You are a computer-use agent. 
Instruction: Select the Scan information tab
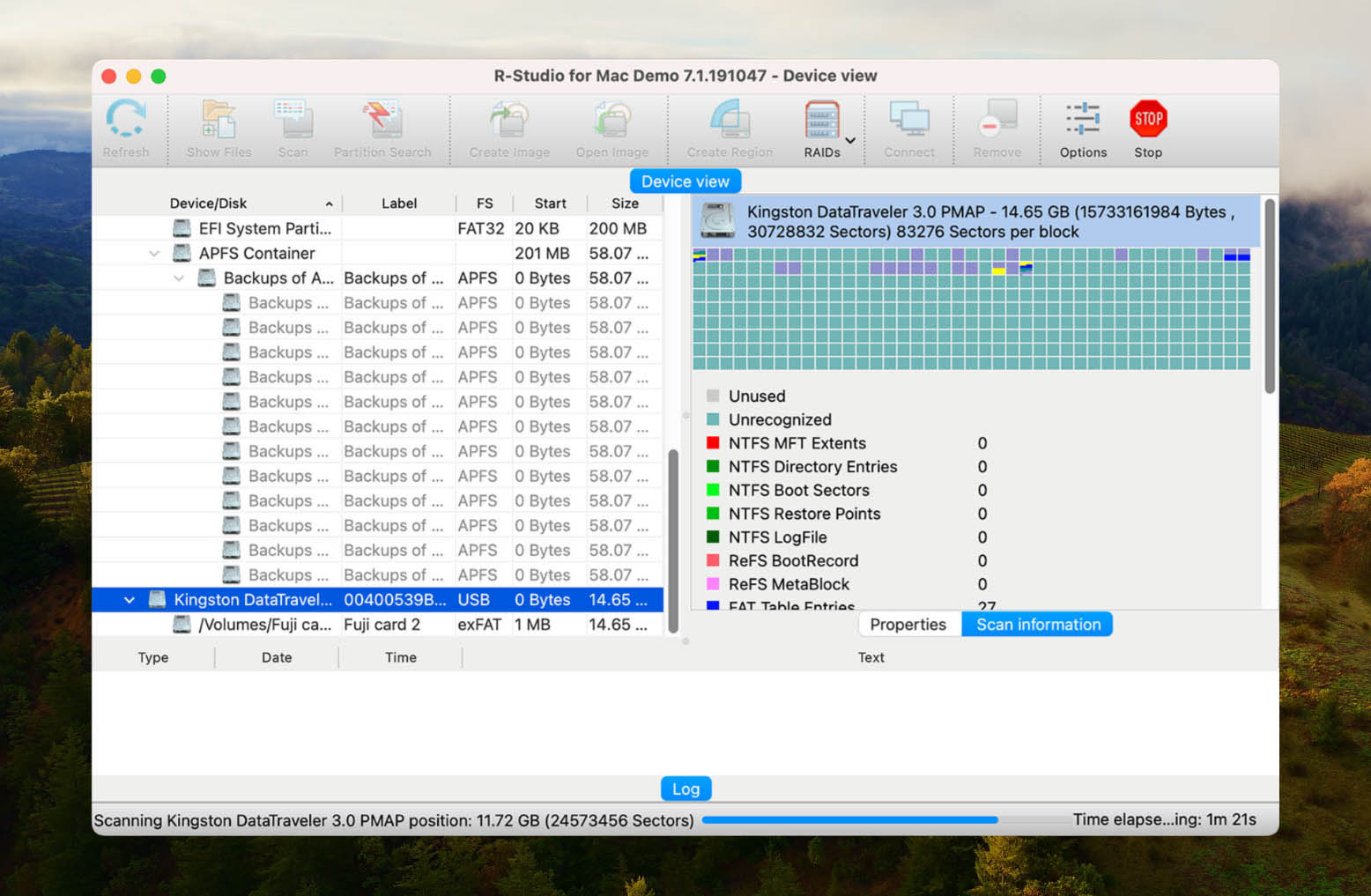pyautogui.click(x=1037, y=624)
